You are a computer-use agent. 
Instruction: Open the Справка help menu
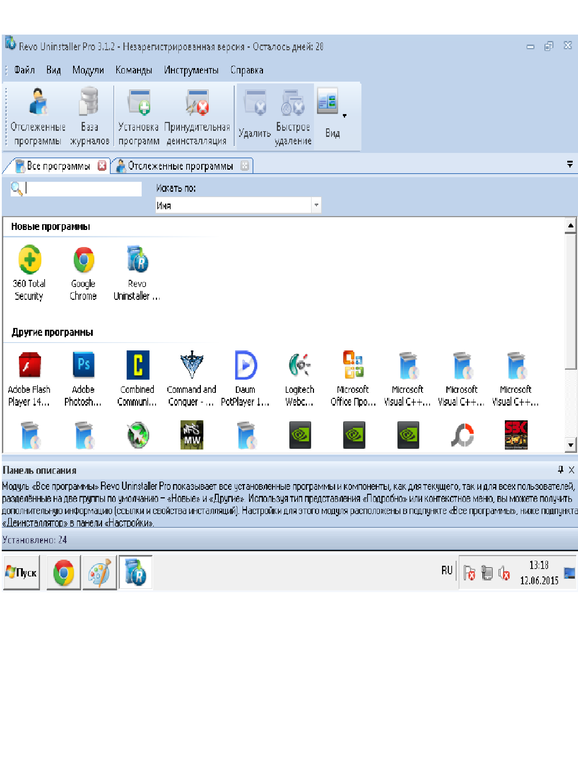247,70
